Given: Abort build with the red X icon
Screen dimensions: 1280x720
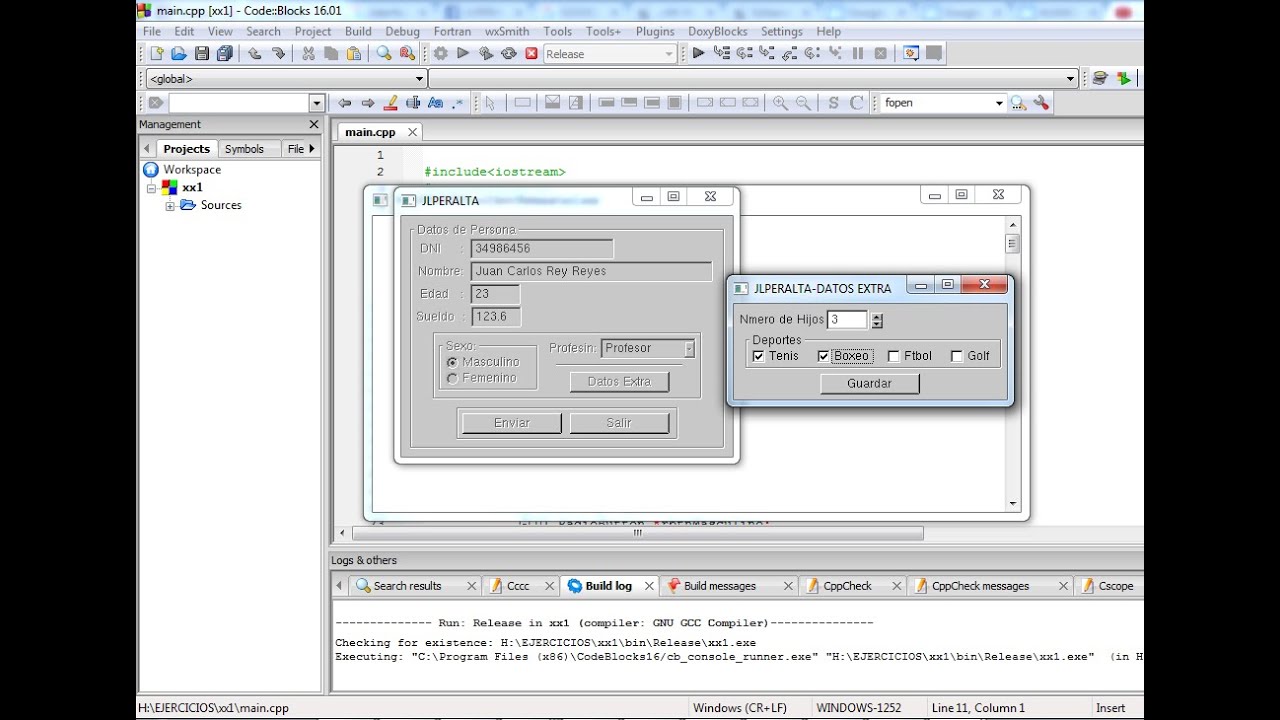Looking at the screenshot, I should [531, 54].
